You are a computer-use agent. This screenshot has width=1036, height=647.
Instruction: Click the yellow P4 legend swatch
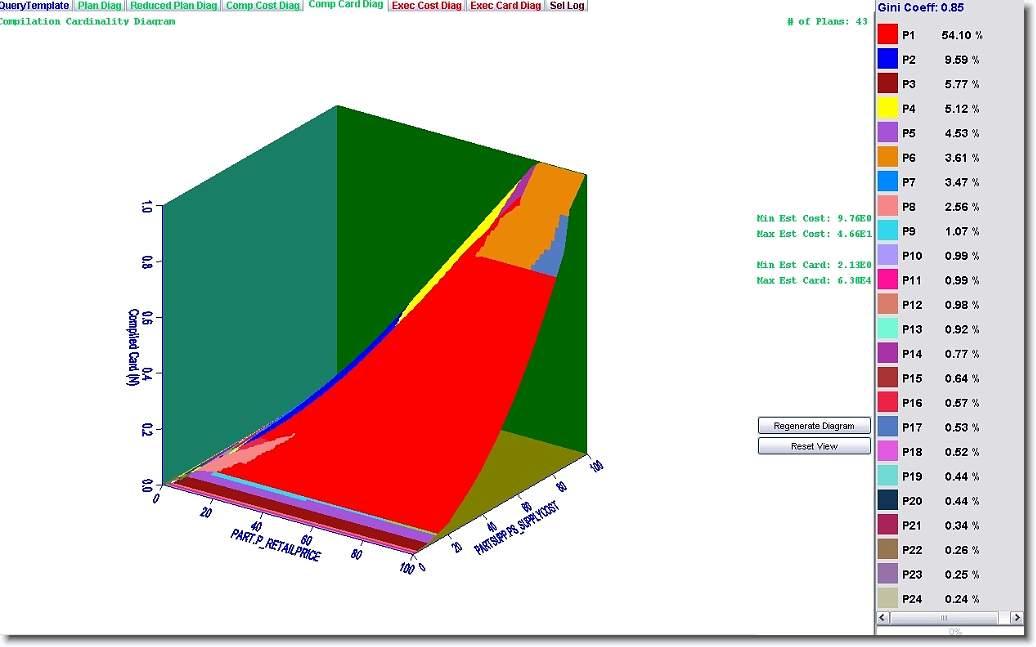[x=887, y=108]
